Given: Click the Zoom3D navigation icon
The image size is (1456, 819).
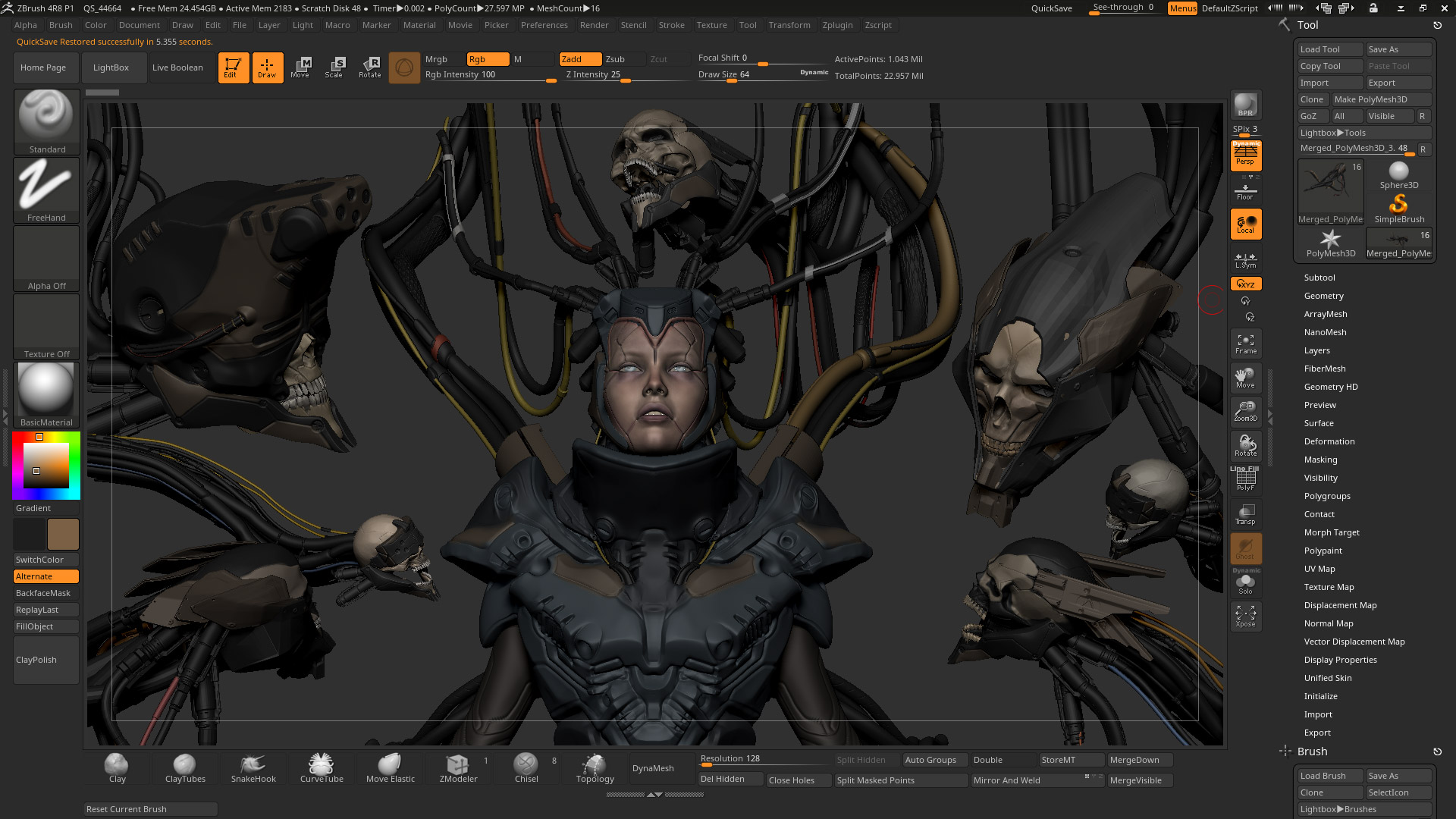Looking at the screenshot, I should pyautogui.click(x=1246, y=411).
